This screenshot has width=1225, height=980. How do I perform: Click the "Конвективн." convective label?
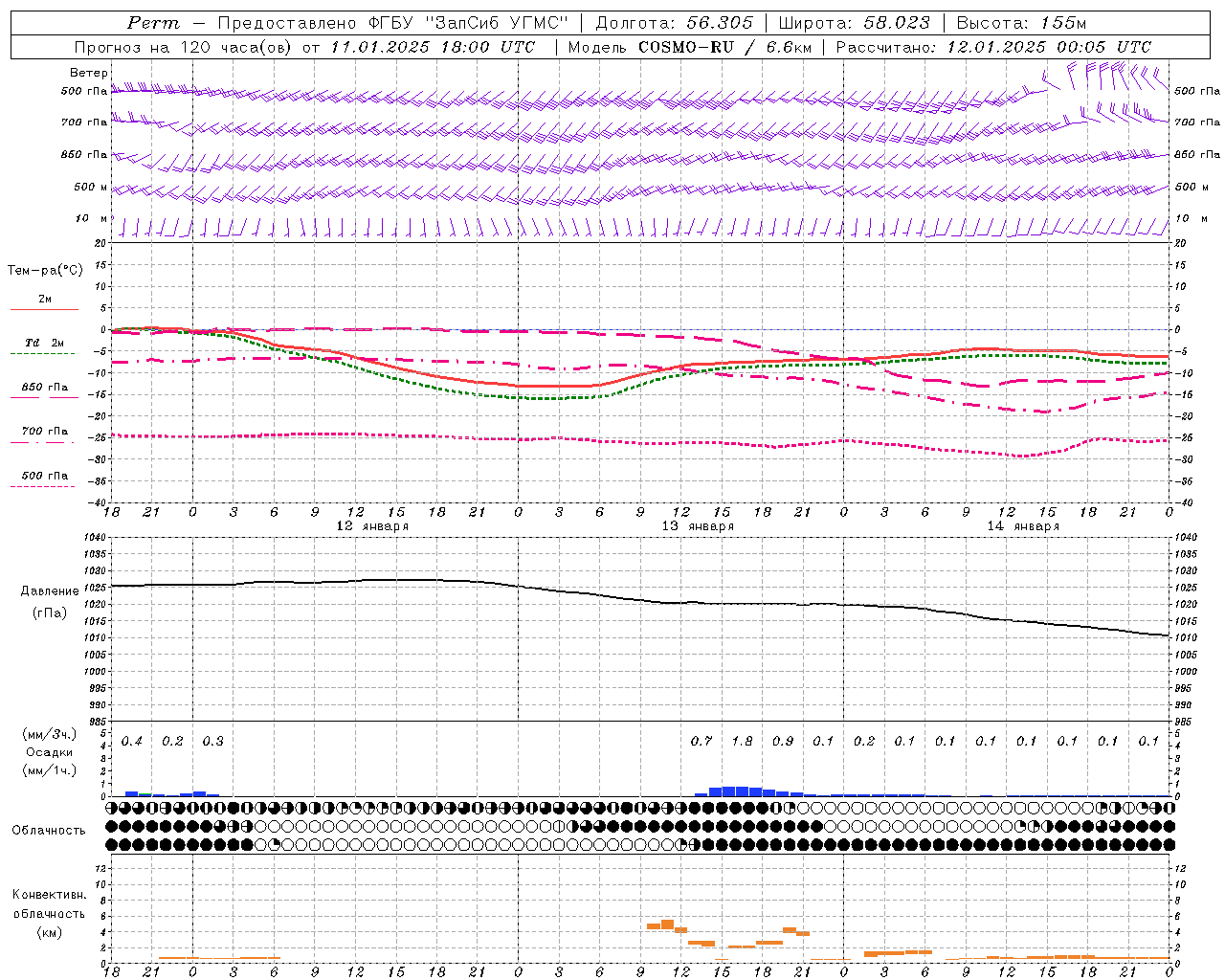pyautogui.click(x=49, y=895)
